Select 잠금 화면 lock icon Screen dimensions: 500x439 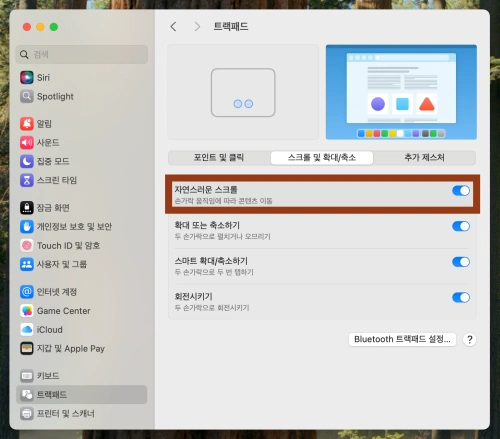(27, 208)
